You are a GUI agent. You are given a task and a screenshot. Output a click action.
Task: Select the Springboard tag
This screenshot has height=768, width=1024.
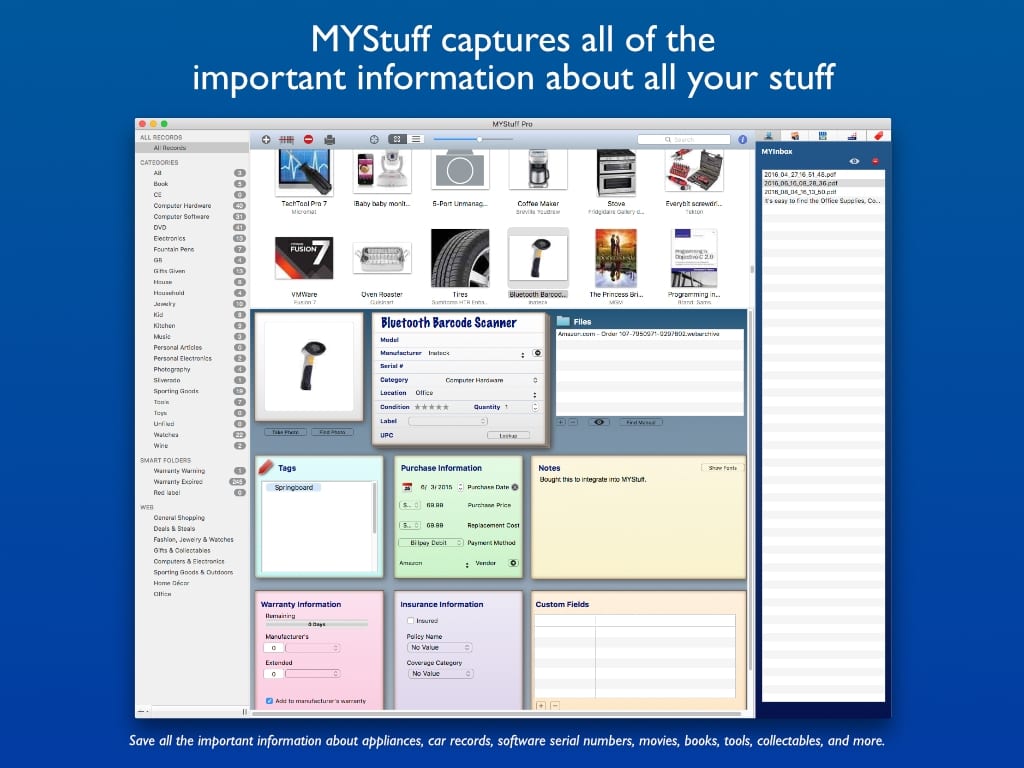(x=293, y=488)
